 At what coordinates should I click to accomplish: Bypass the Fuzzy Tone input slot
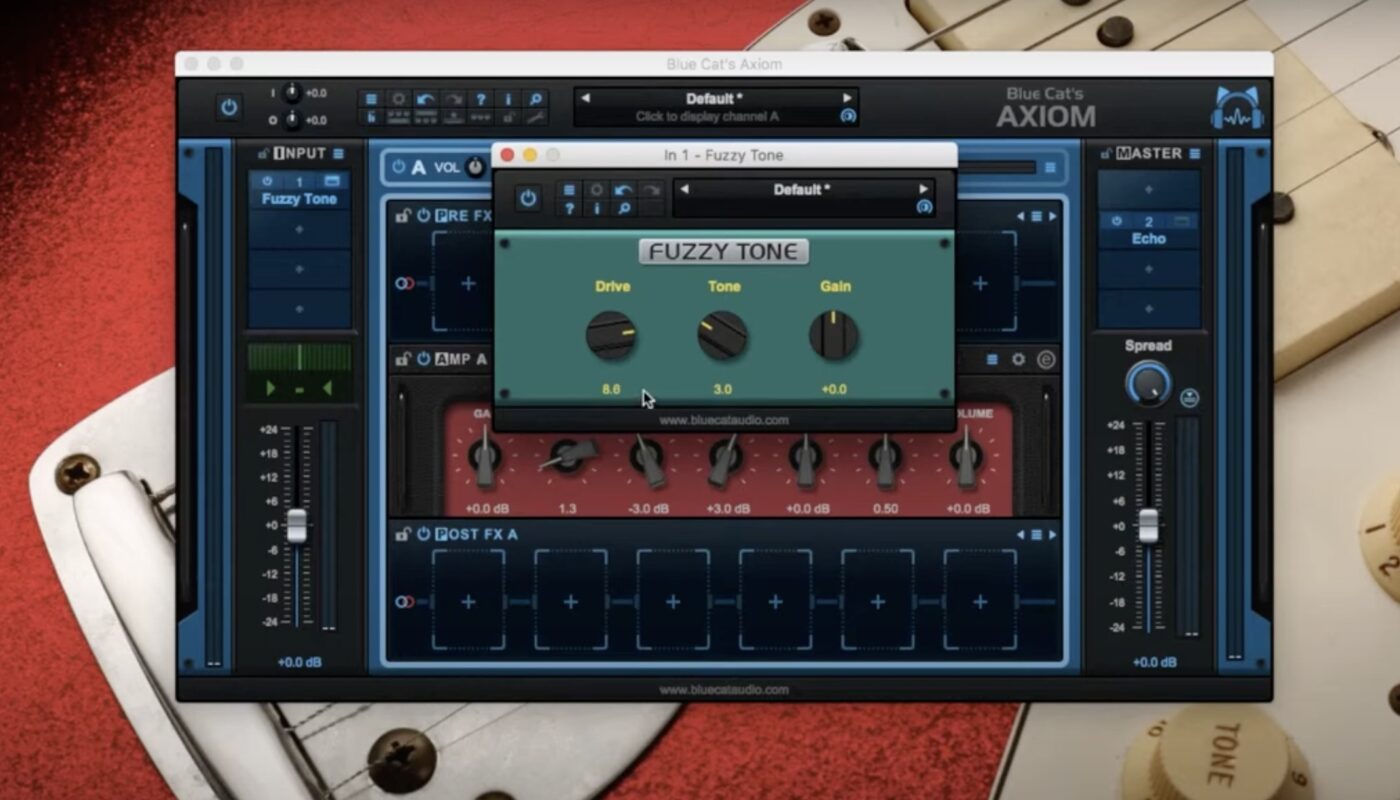point(267,181)
